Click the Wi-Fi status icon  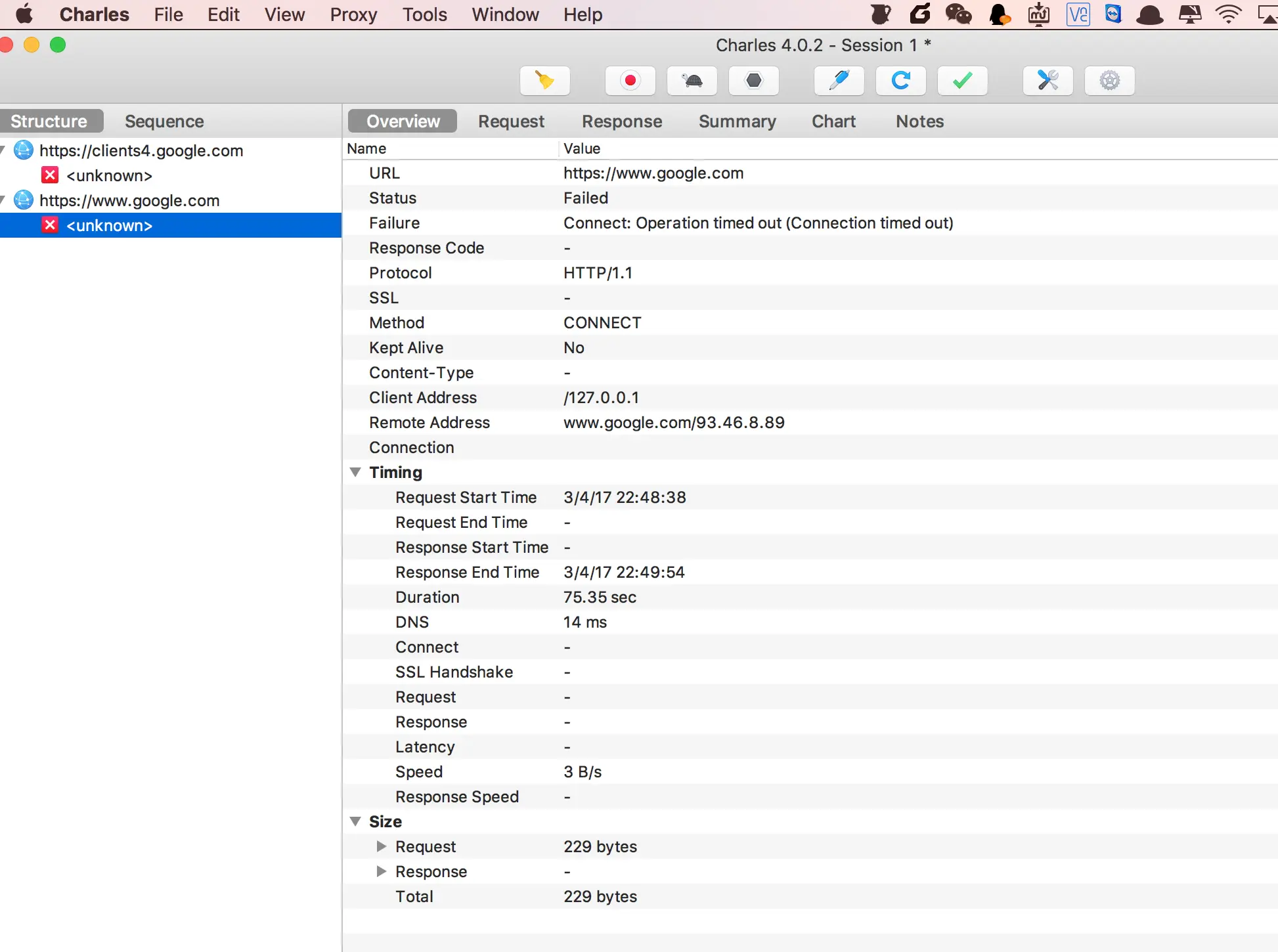pos(1228,14)
